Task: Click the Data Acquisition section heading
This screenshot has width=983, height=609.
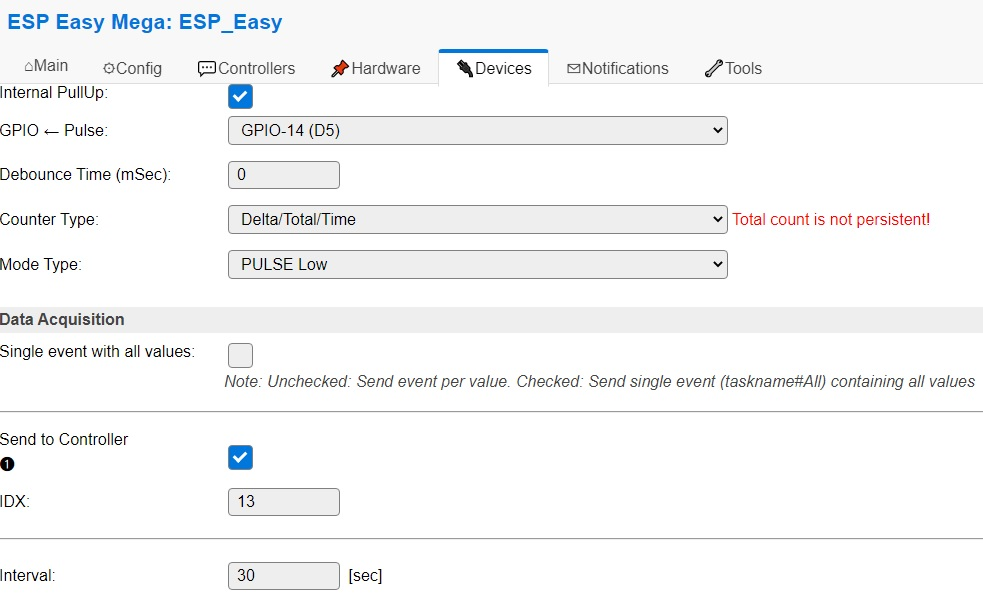Action: click(x=62, y=319)
